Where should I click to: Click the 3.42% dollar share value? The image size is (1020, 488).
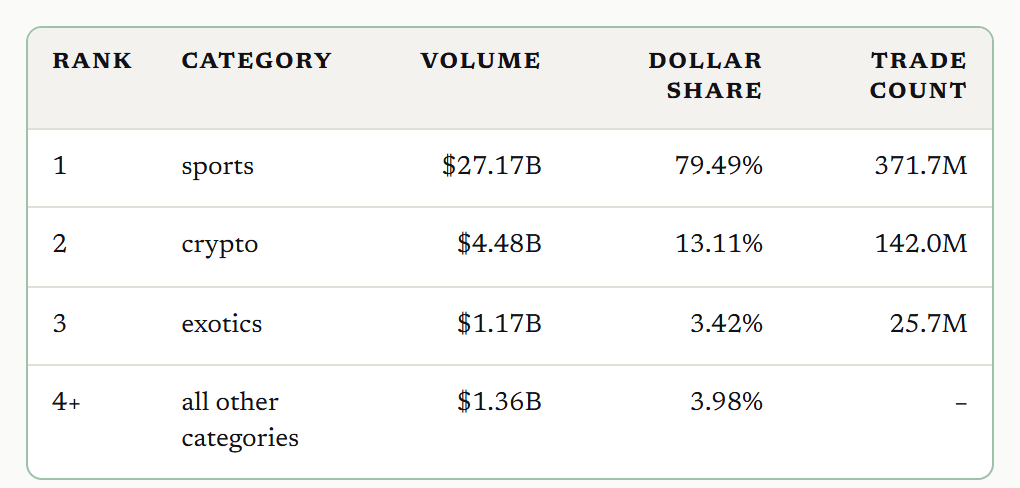(x=727, y=323)
